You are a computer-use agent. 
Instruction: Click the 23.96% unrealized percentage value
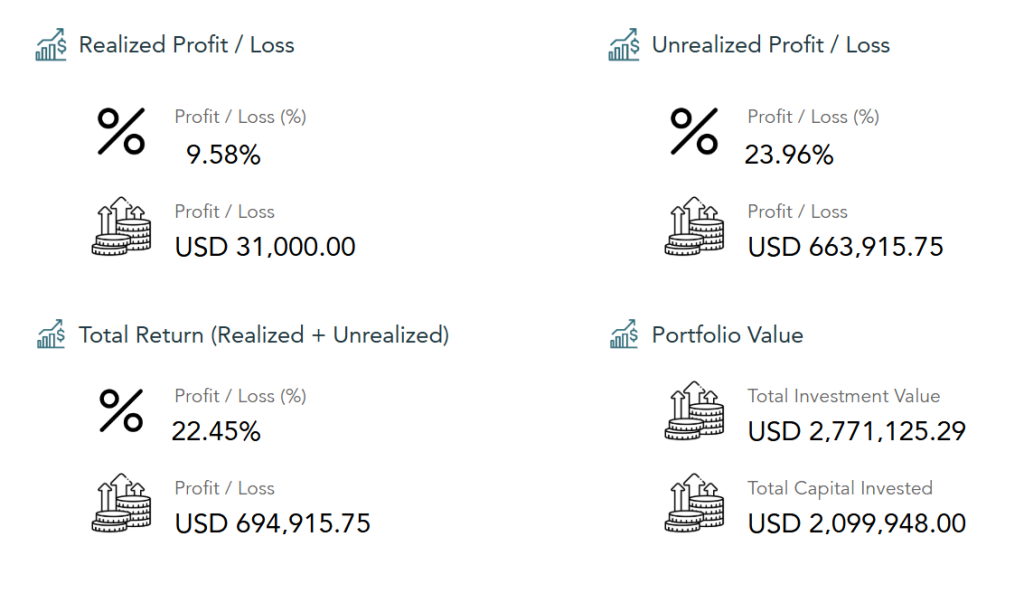click(789, 155)
